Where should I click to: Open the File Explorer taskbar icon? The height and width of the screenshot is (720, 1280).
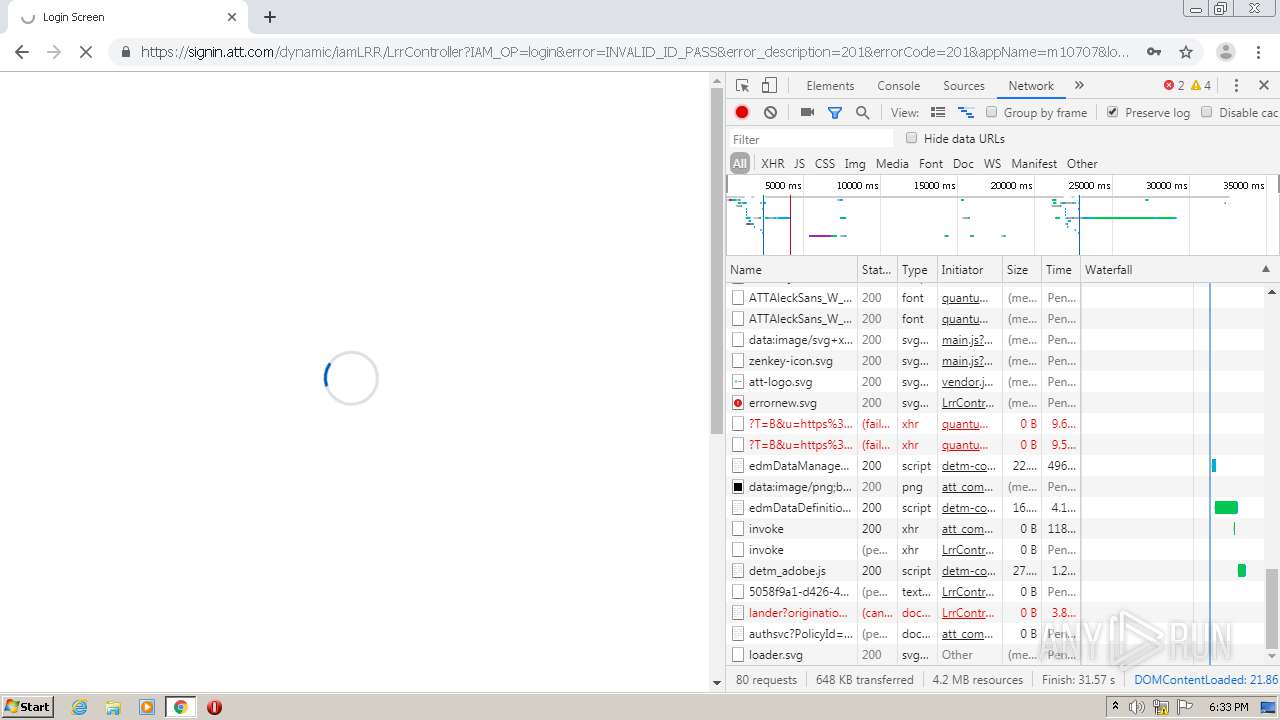coord(113,707)
